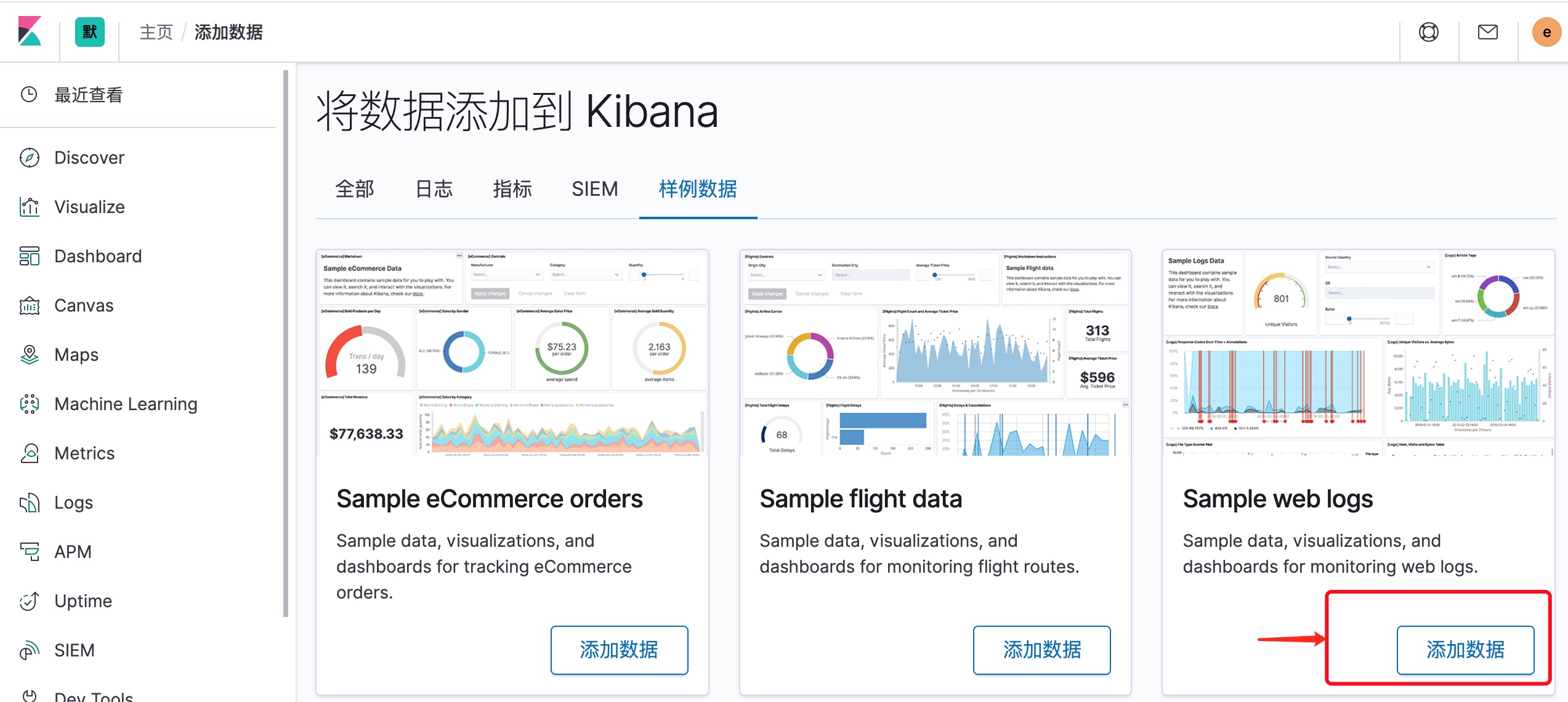Switch to the 全部 tab
The height and width of the screenshot is (702, 1568).
pos(355,189)
